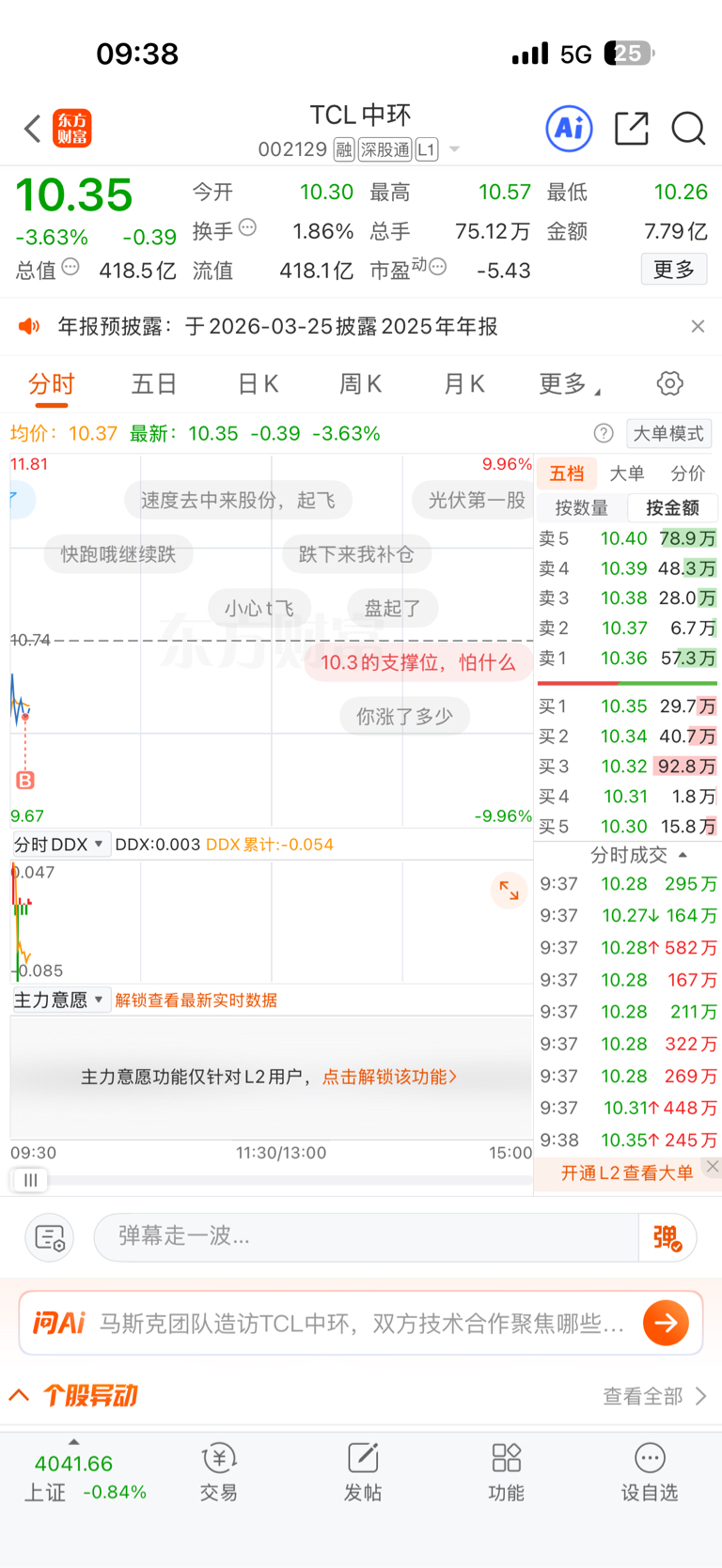Select the 五档 tab
The height and width of the screenshot is (1568, 722).
tap(567, 474)
